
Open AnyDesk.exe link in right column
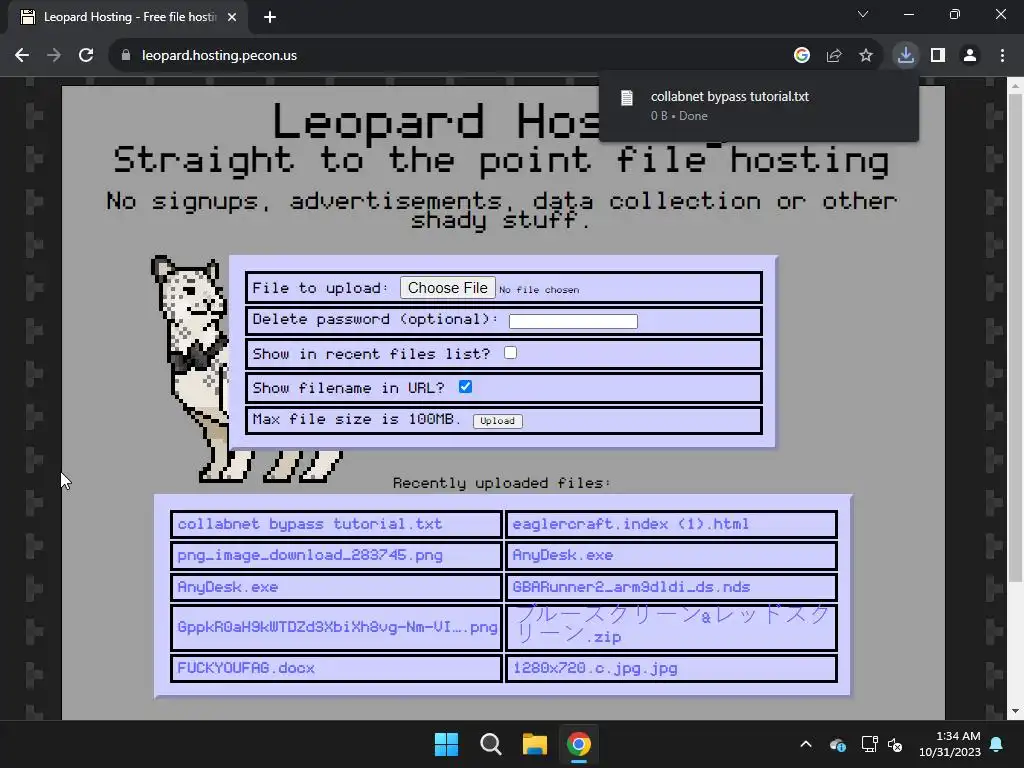562,555
